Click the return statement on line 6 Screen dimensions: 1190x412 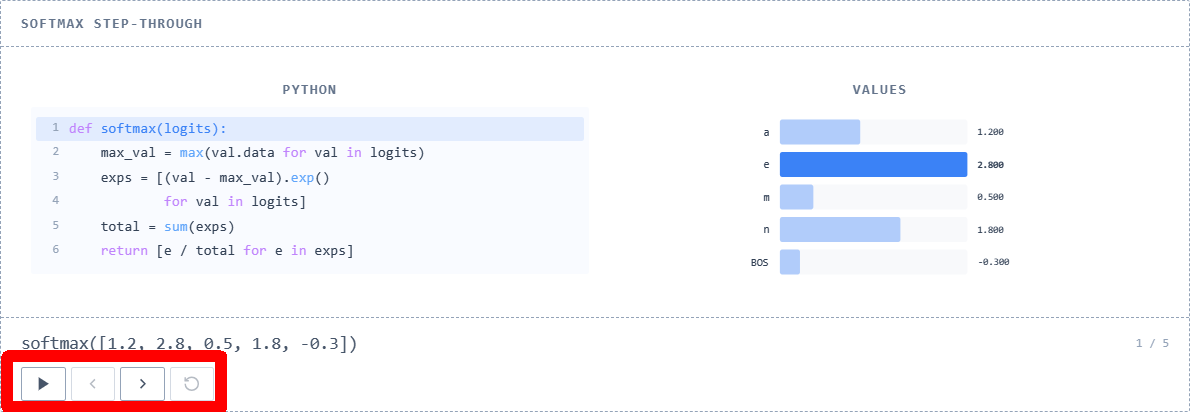(226, 250)
